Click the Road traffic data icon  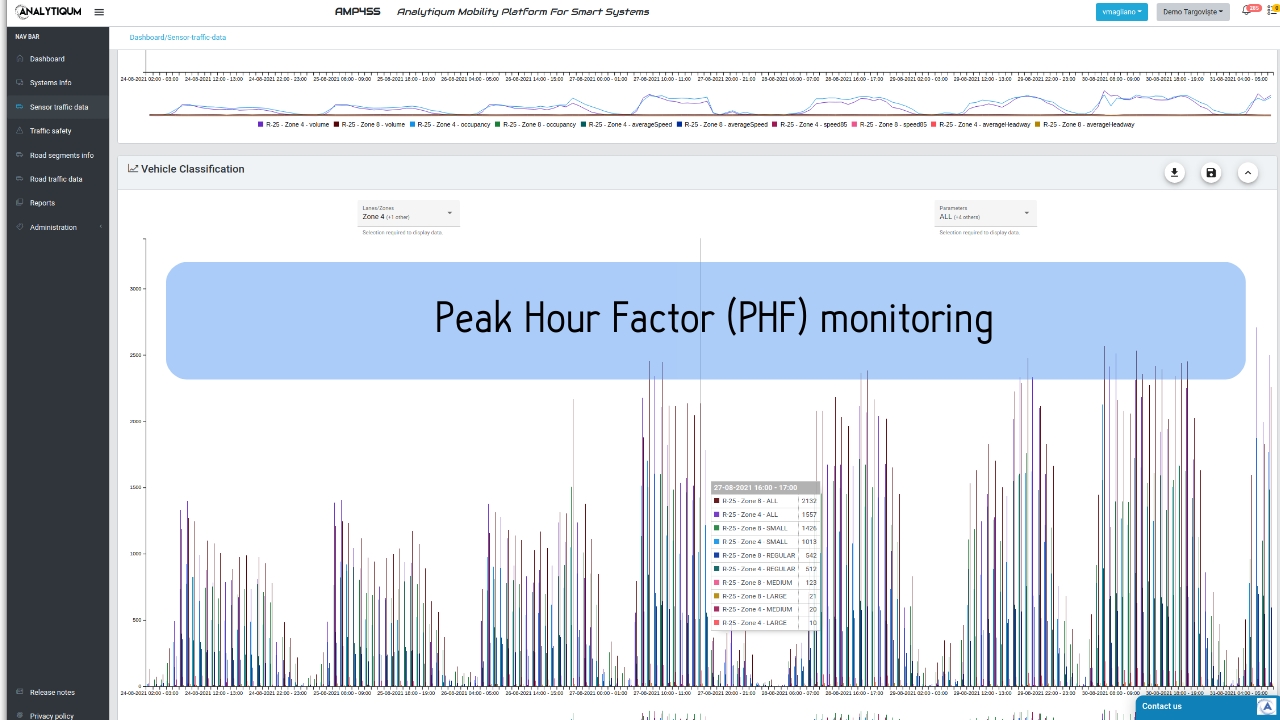(20, 179)
